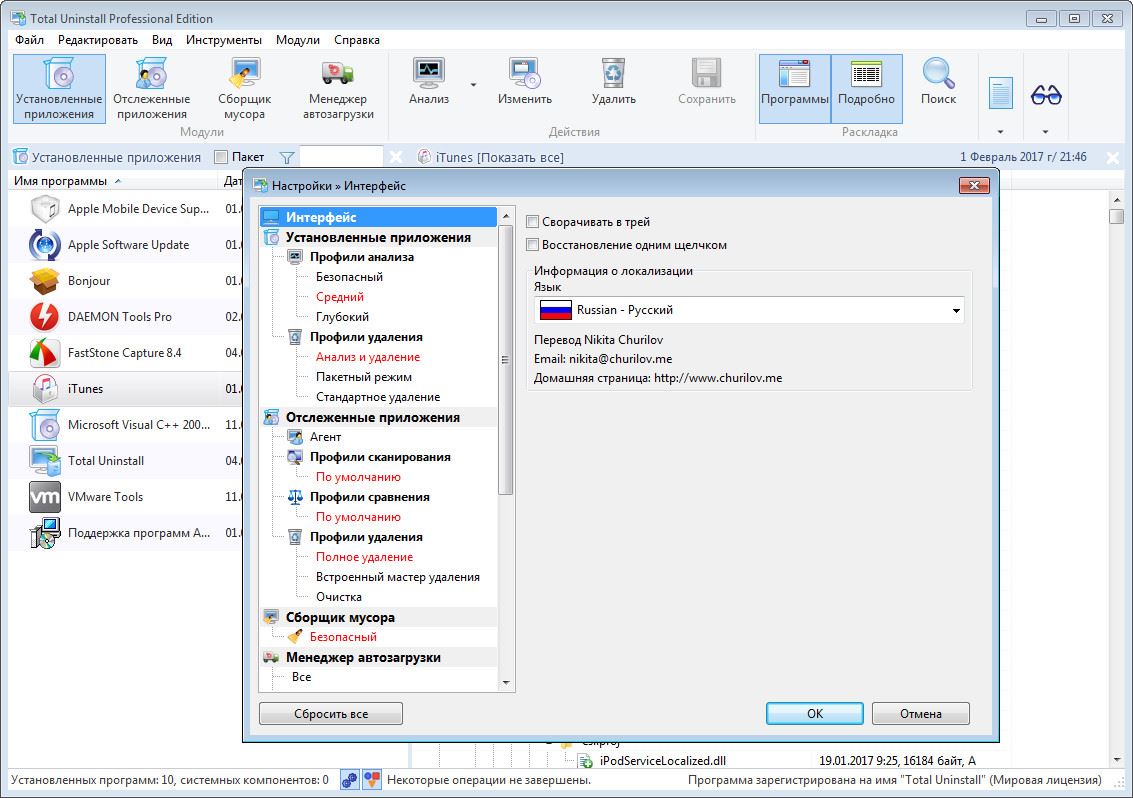Select Встроенный мастер удаления item

(x=397, y=577)
